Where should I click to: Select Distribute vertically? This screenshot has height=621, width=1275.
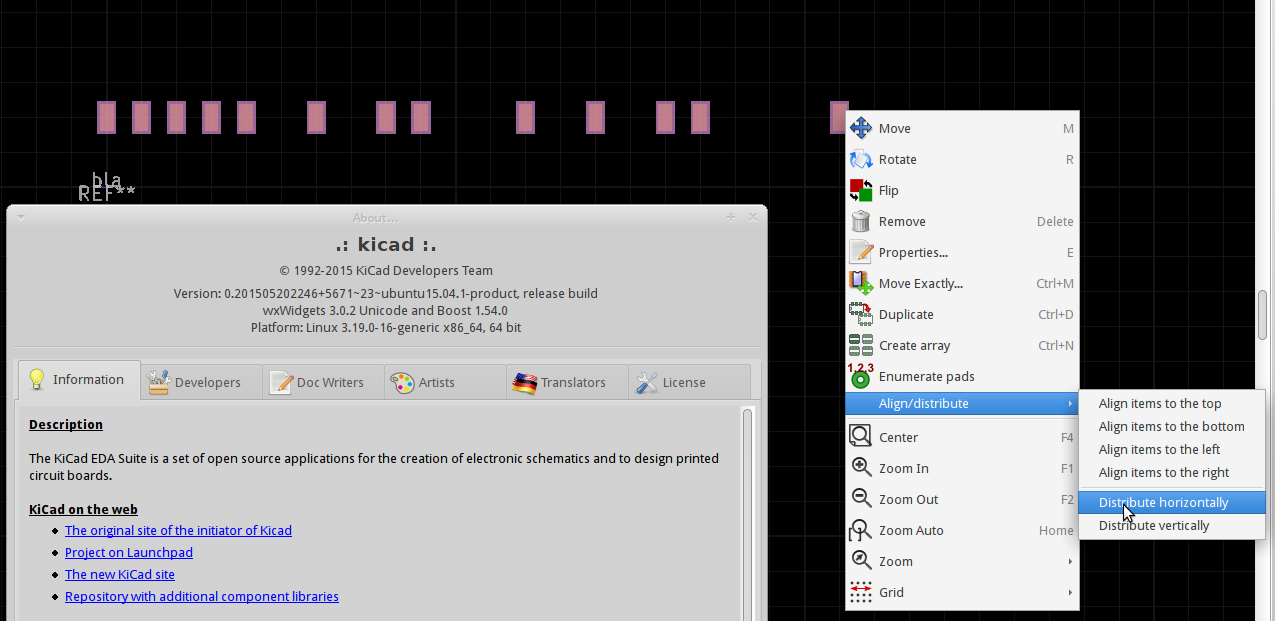tap(1172, 525)
